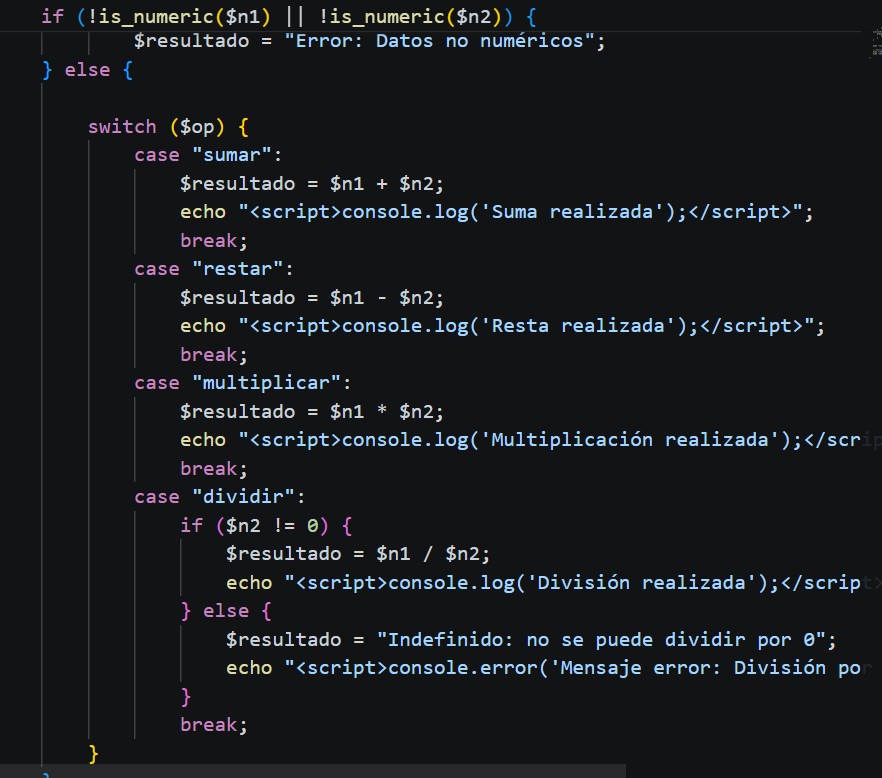Click the if ($n2 != 0) condition
The height and width of the screenshot is (778, 882).
(x=266, y=526)
